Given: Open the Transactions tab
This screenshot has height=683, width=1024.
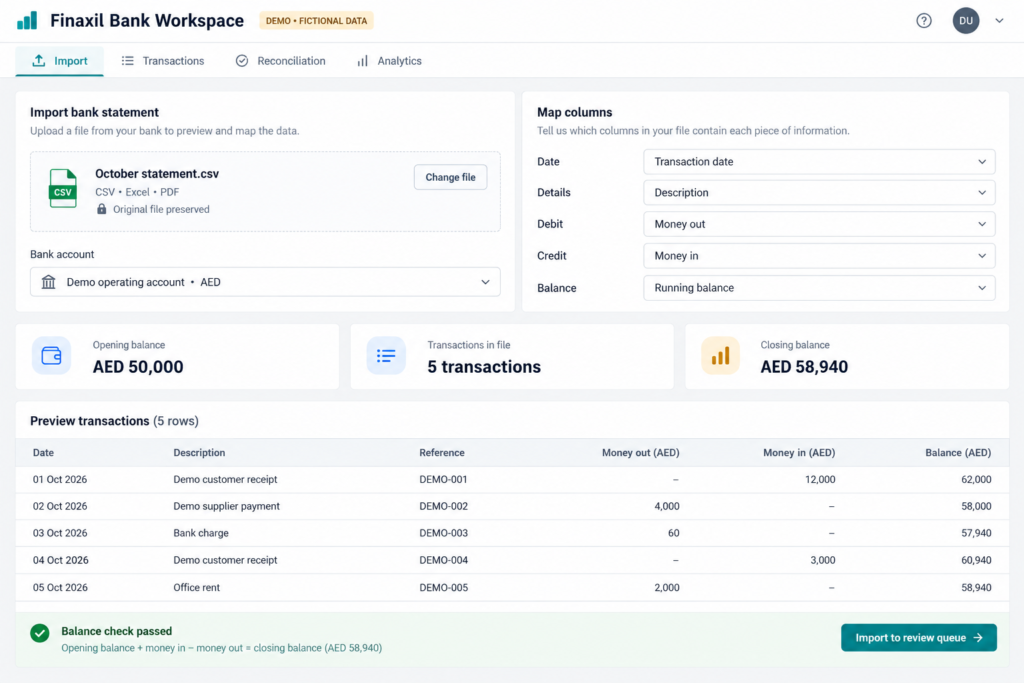Looking at the screenshot, I should [163, 61].
